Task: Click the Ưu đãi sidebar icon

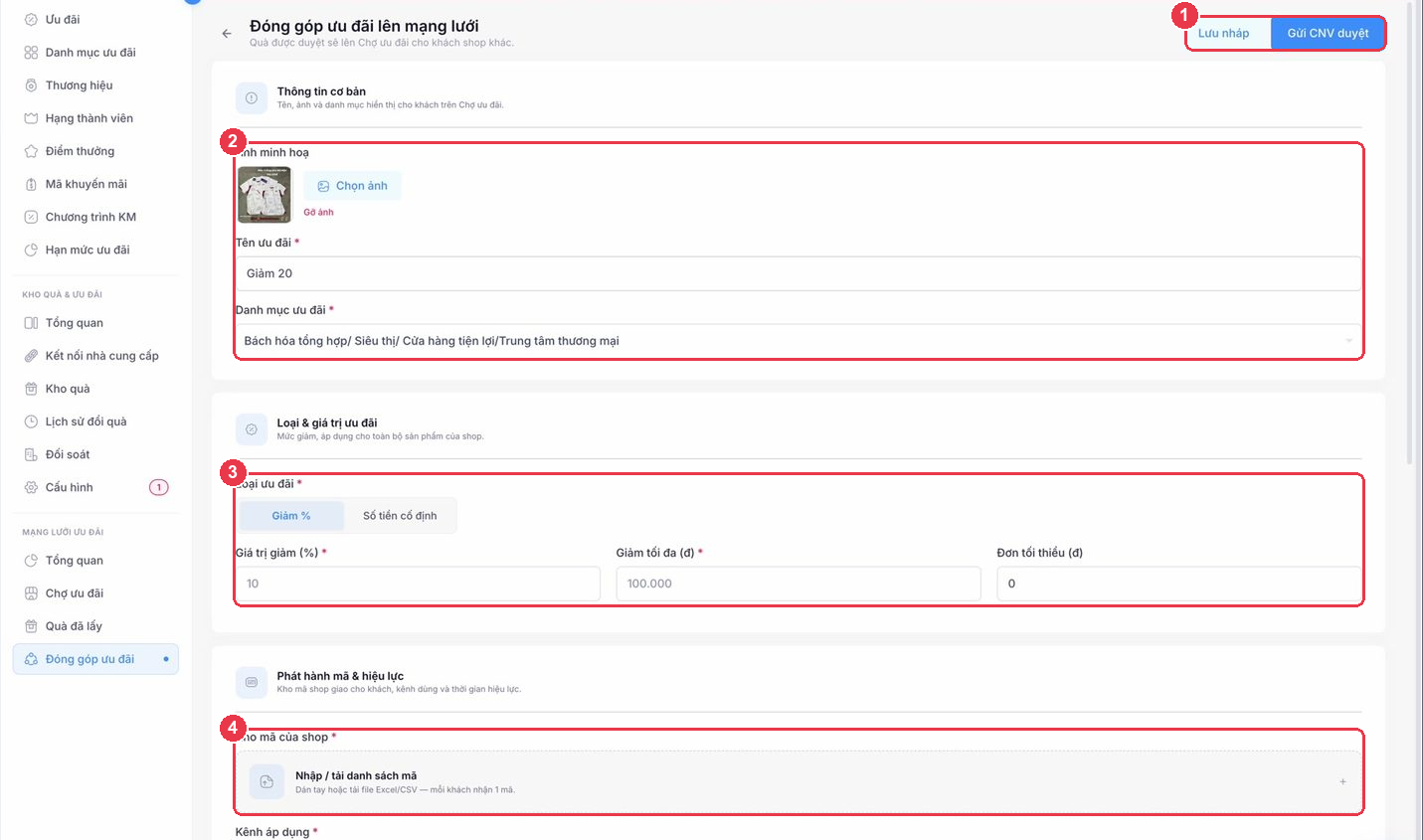Action: point(31,19)
